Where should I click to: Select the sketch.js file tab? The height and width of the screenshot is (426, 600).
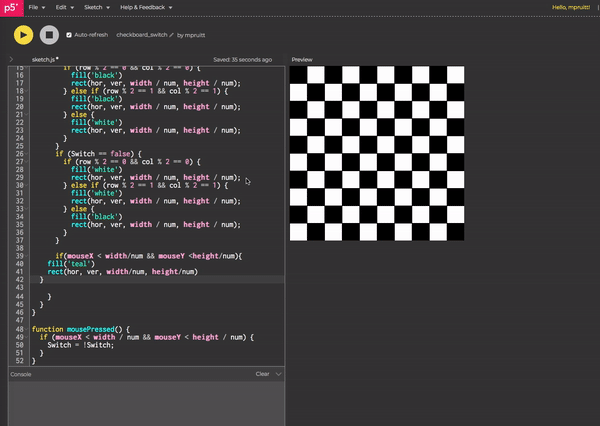coord(45,59)
